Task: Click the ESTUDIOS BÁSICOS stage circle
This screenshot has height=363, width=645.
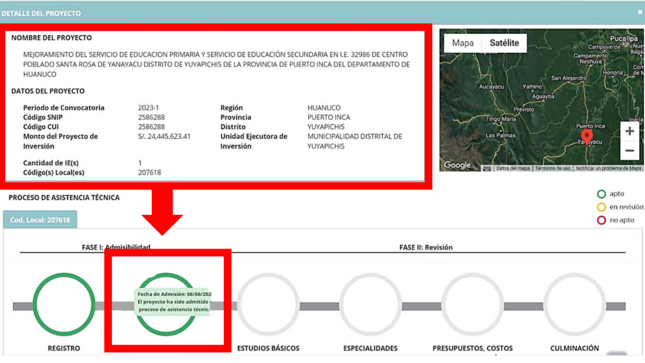Action: pos(268,304)
